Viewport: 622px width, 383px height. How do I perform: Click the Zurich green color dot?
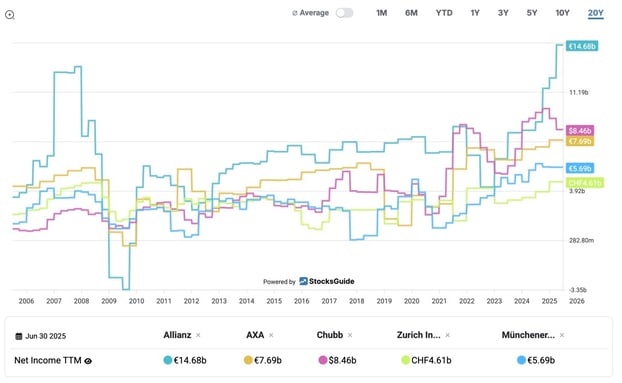[x=405, y=360]
